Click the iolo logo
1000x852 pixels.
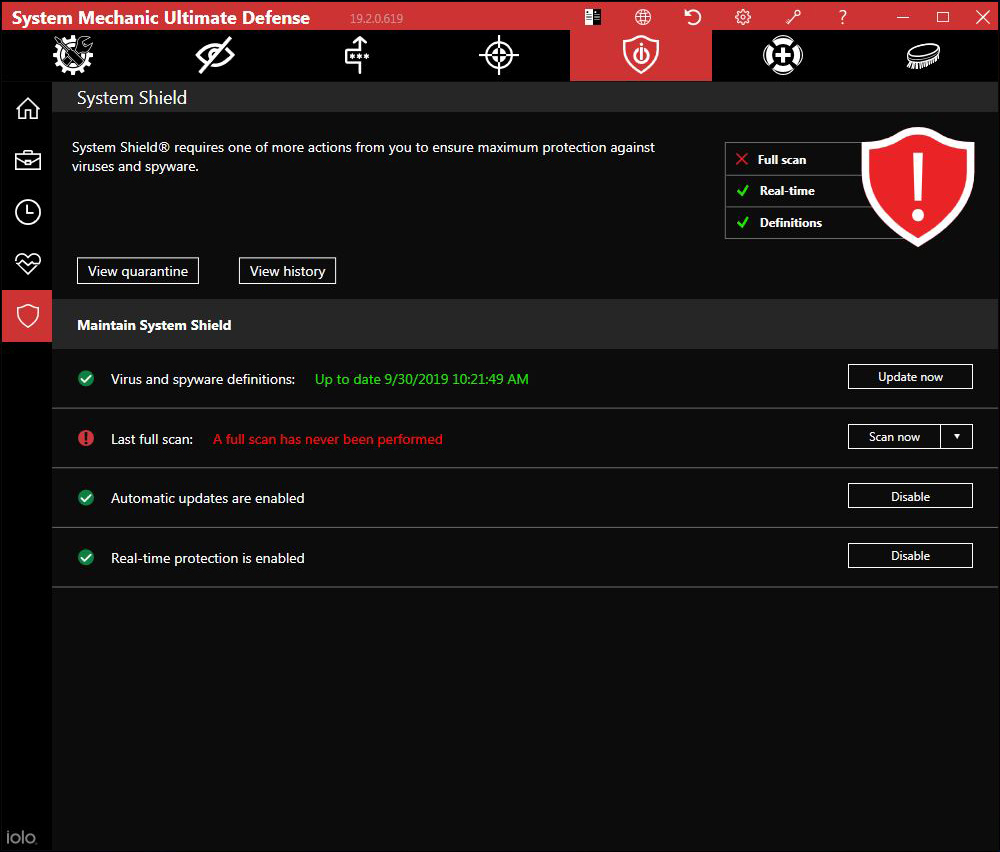click(21, 837)
